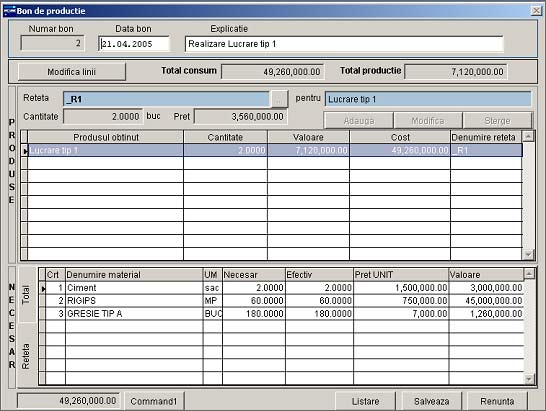Screen dimensions: 546x411
Task: Click the window title bar app icon
Action: pos(9,11)
